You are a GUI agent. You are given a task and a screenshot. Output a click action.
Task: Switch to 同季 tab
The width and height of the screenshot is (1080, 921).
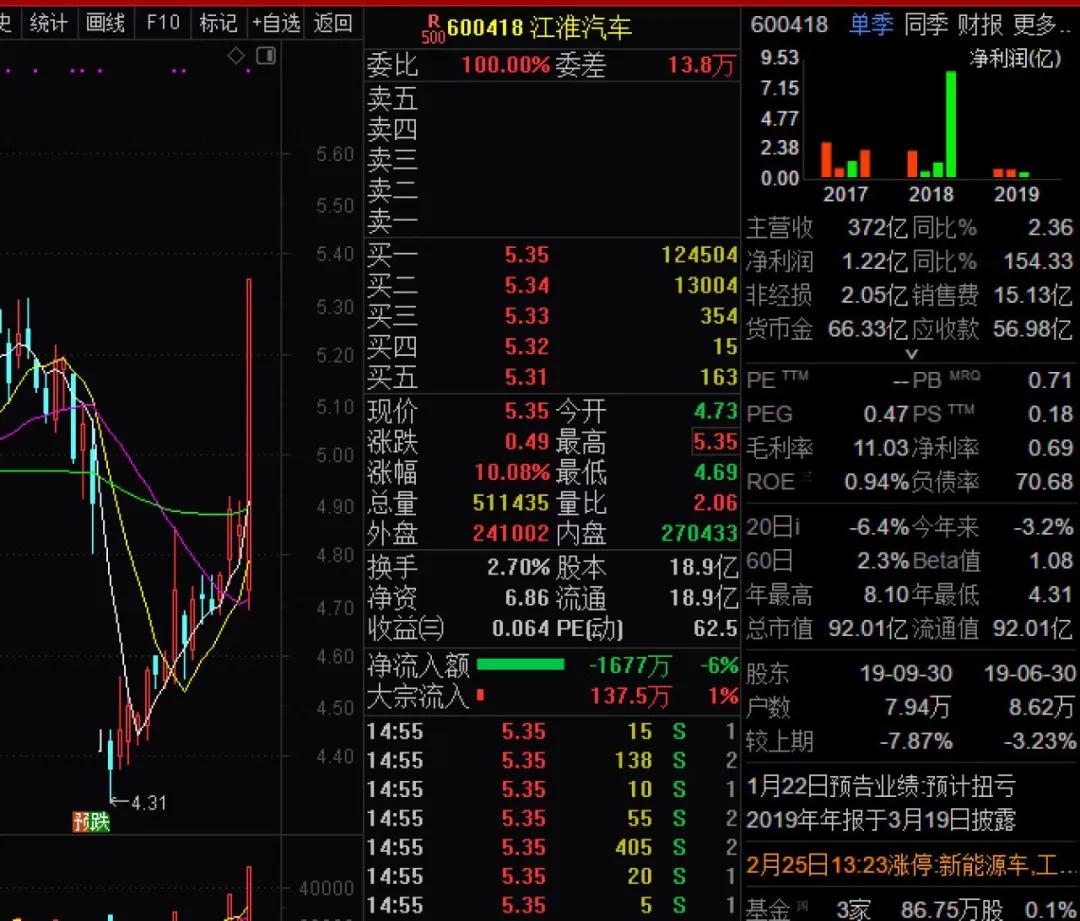point(926,25)
